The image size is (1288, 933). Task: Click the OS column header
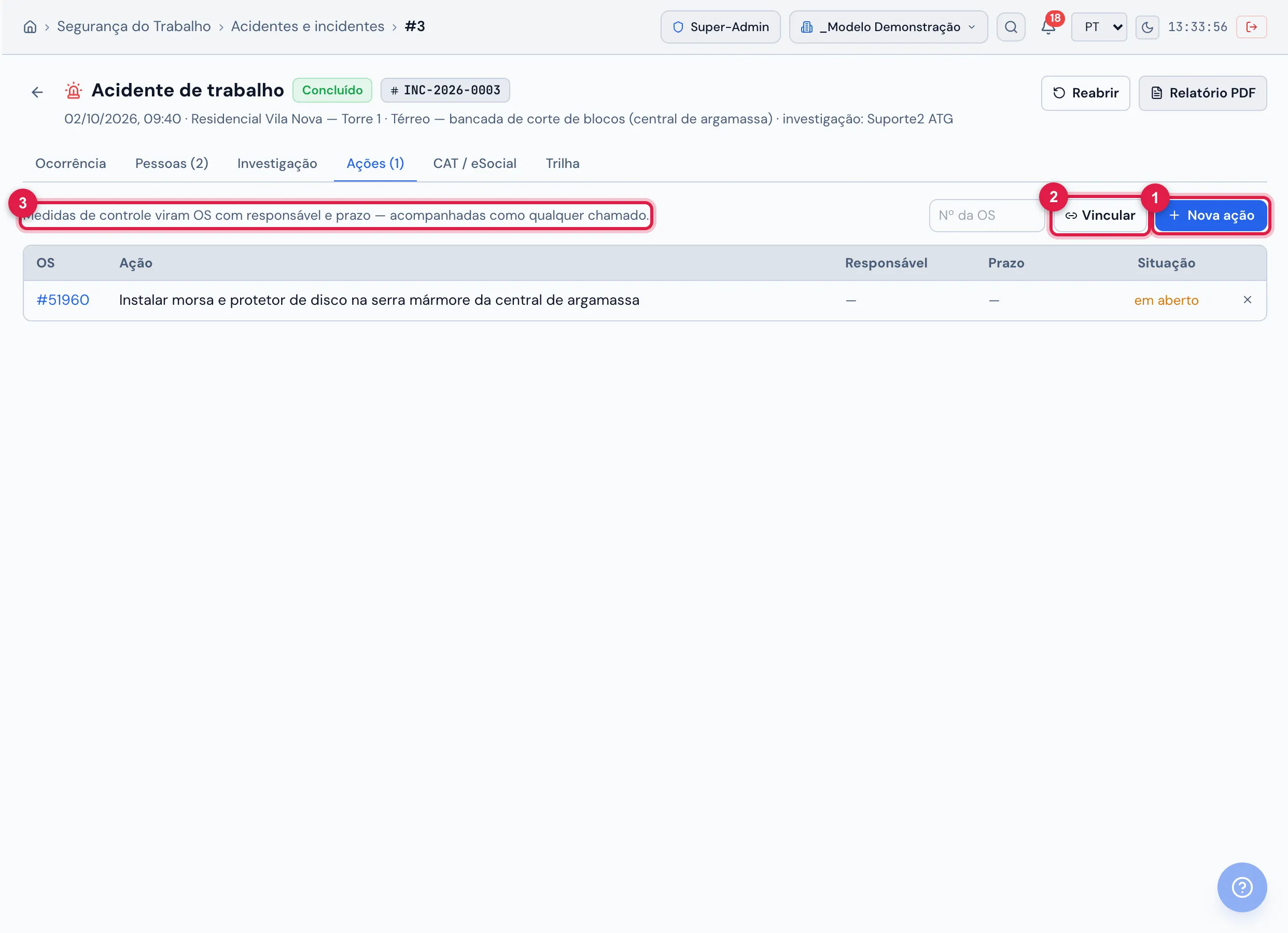point(46,263)
